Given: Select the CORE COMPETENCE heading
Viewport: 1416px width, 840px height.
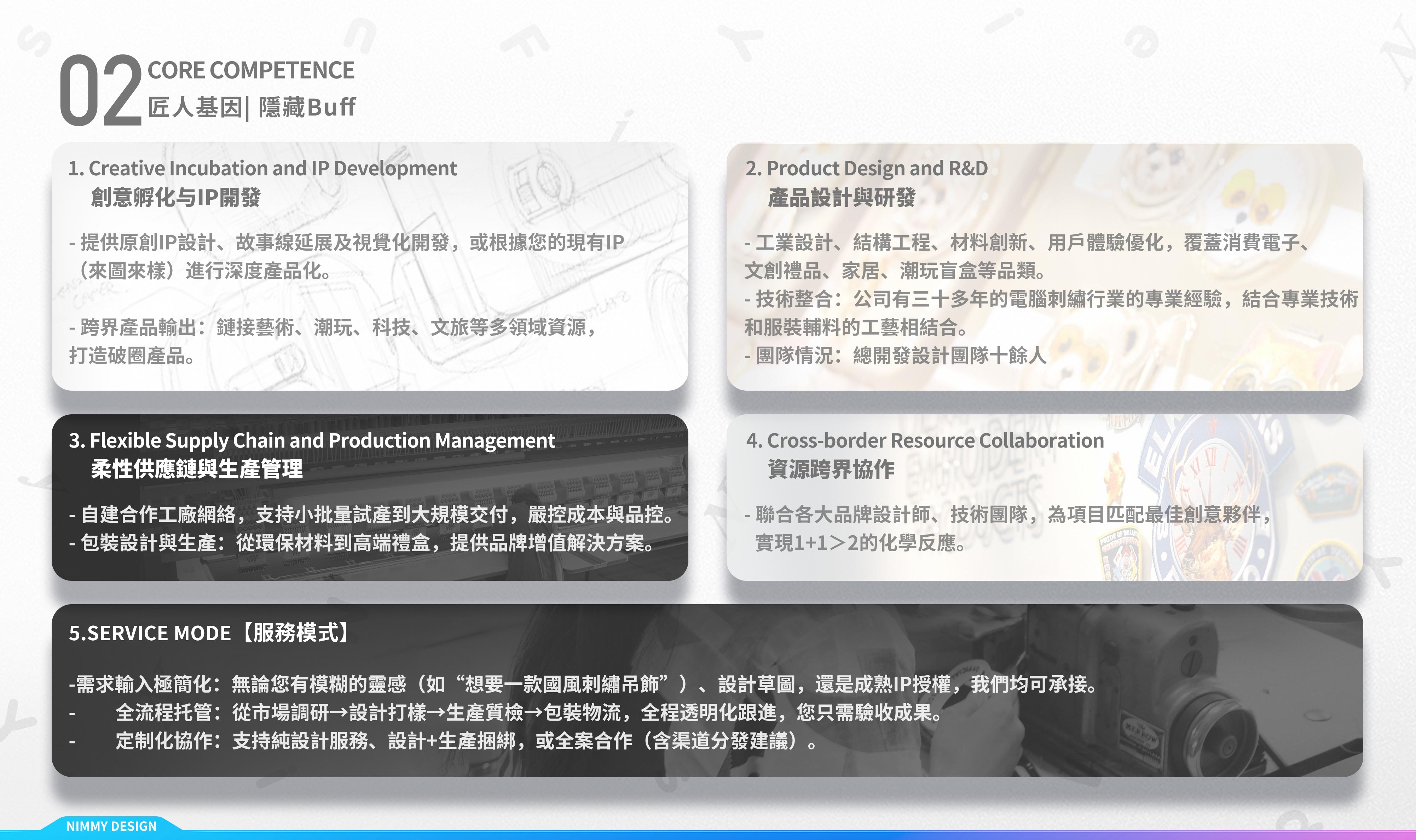Looking at the screenshot, I should tap(251, 71).
